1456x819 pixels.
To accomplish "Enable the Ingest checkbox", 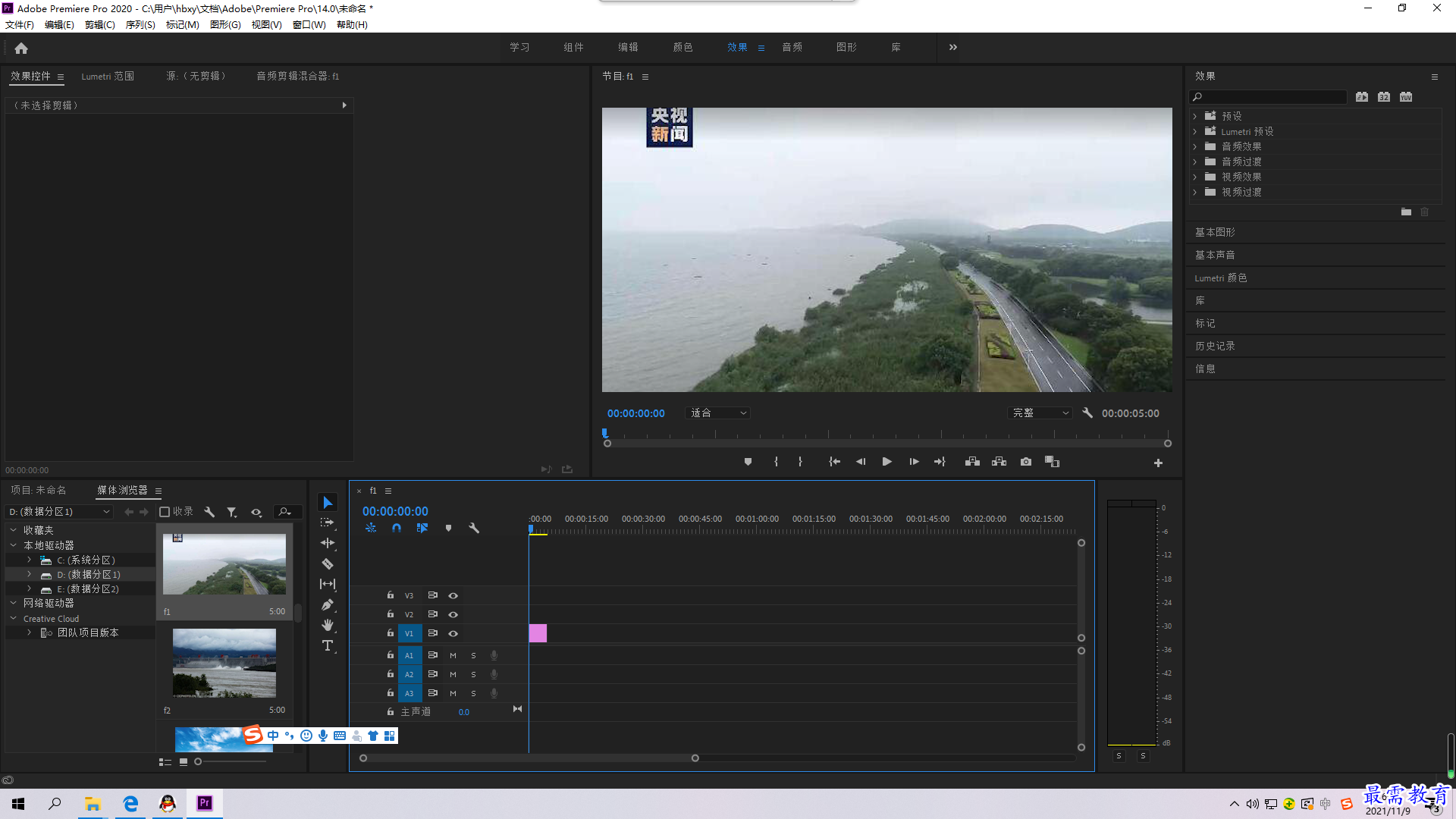I will [164, 512].
